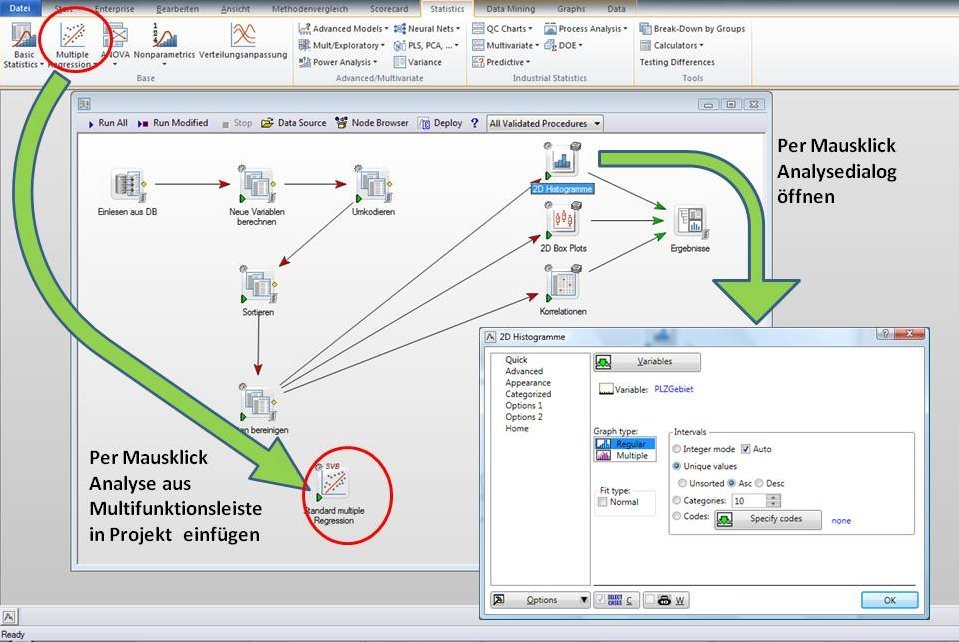Switch to the Data Mining tab
The width and height of the screenshot is (959, 642).
[511, 8]
